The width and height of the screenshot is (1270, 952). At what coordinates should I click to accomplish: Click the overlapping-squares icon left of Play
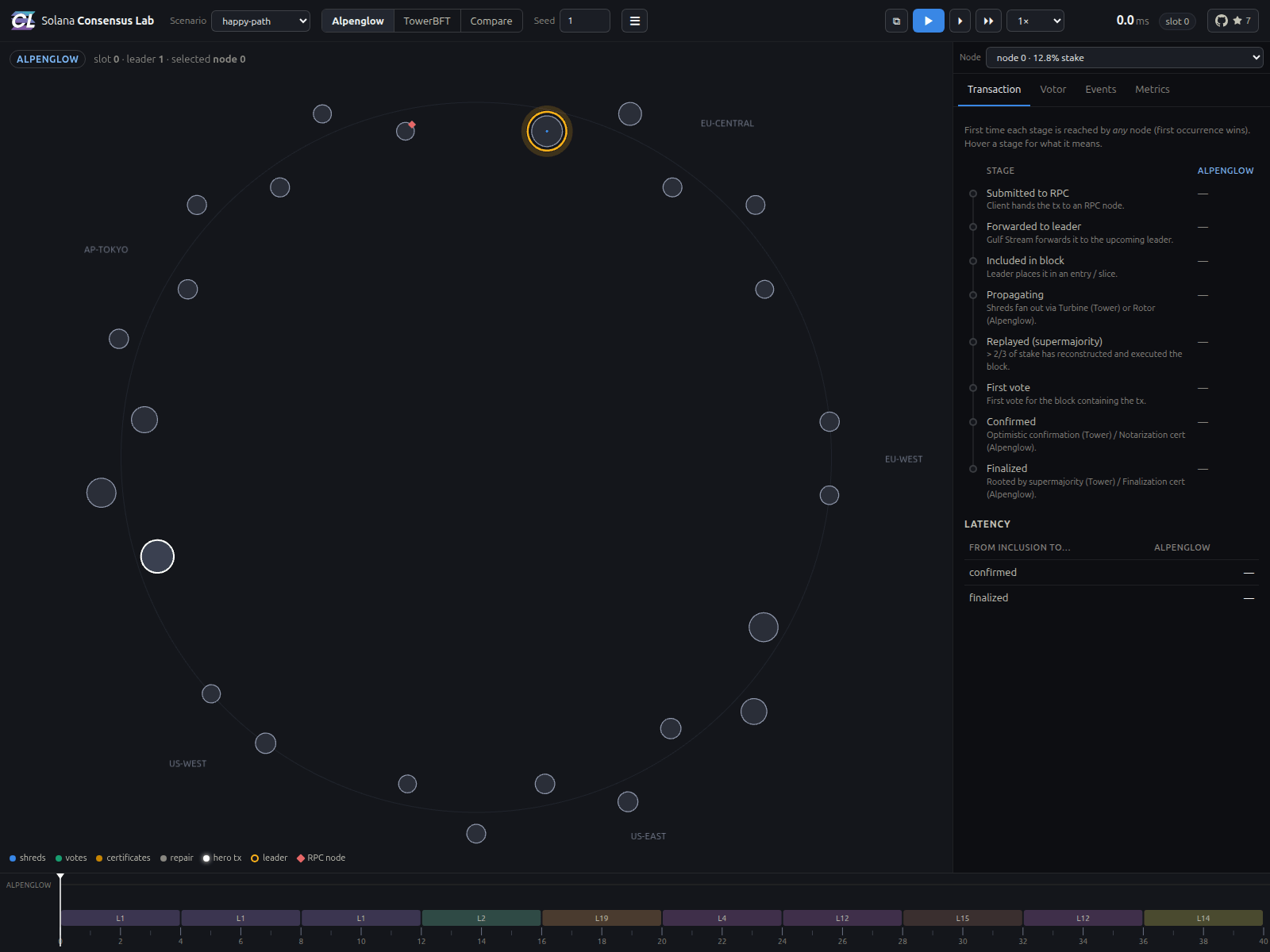pos(896,21)
